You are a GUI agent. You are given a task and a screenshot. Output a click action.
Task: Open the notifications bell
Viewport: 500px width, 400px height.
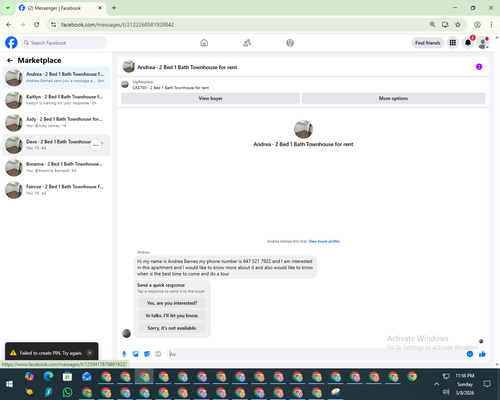[x=468, y=43]
